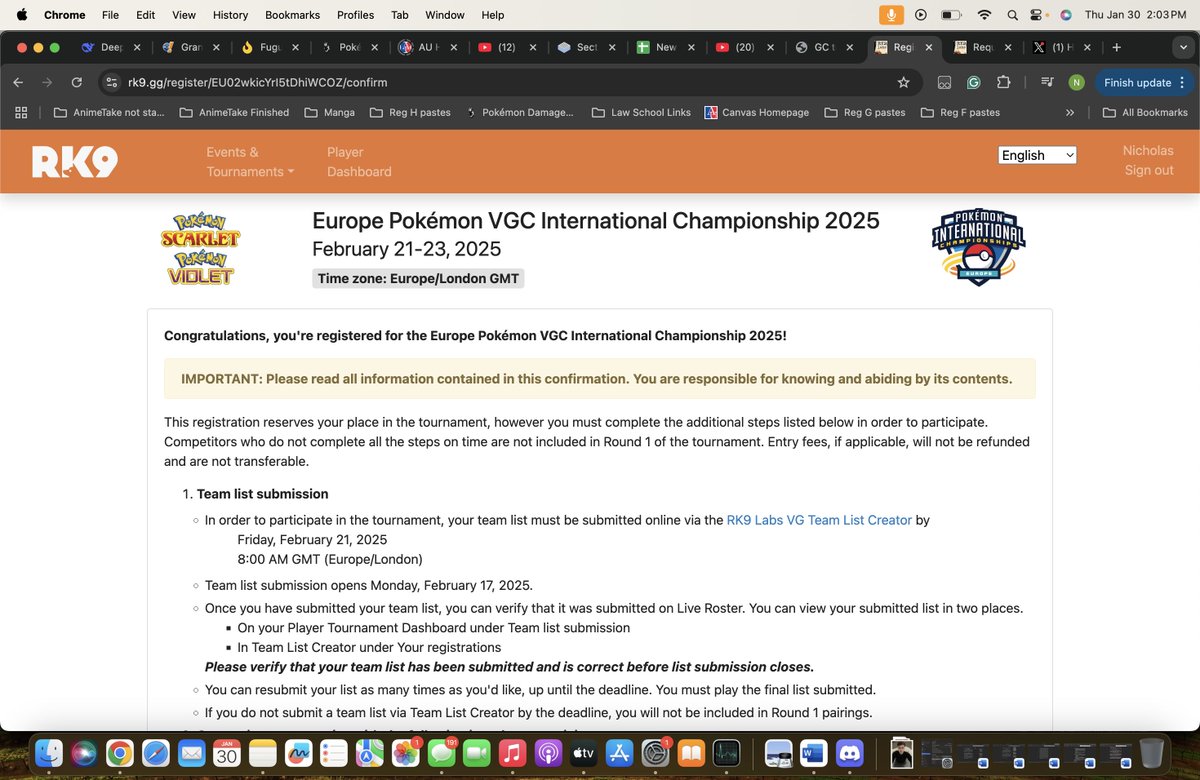Image resolution: width=1200 pixels, height=780 pixels.
Task: Click the Pokémon Scarlet Violet logo
Action: tap(201, 248)
